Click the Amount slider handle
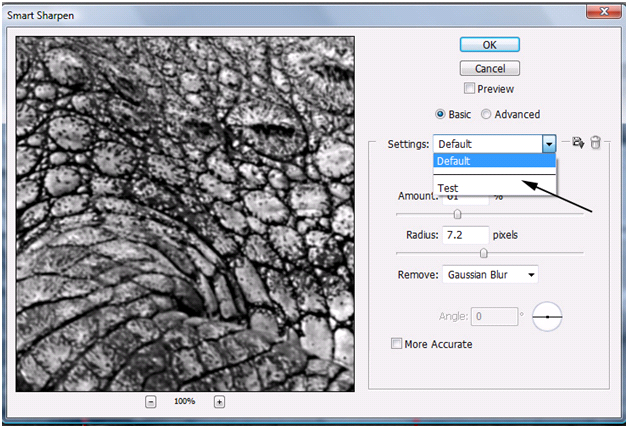The width and height of the screenshot is (628, 428). [457, 214]
